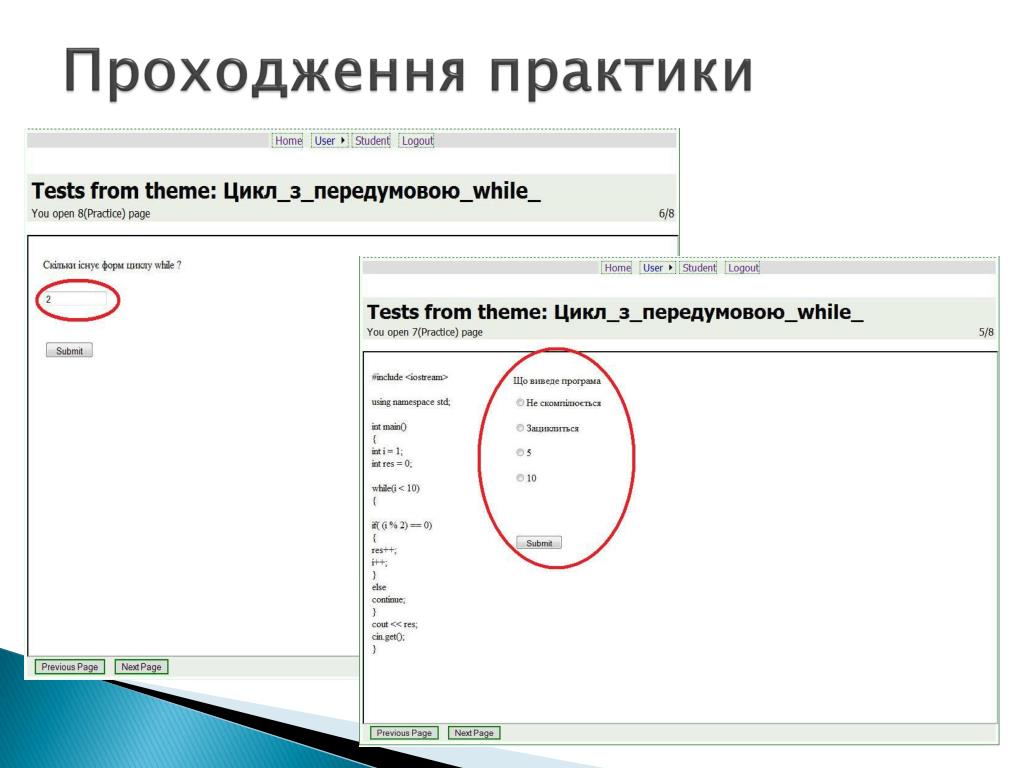Click Logout in the back window

(x=417, y=140)
